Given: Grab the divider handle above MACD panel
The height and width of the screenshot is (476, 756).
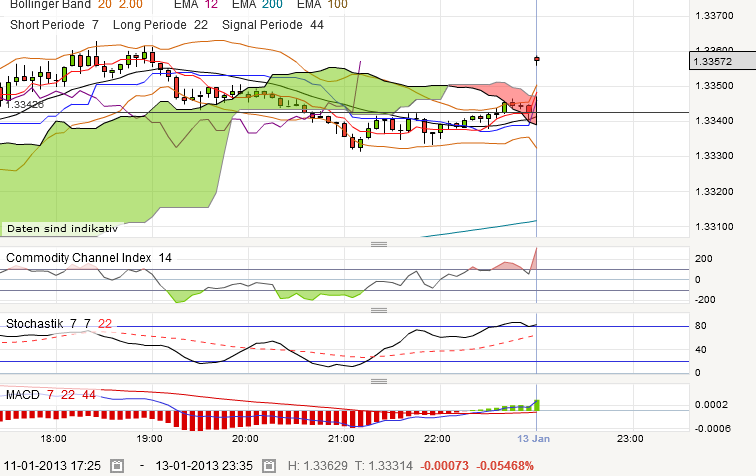Looking at the screenshot, I should click(x=379, y=381).
